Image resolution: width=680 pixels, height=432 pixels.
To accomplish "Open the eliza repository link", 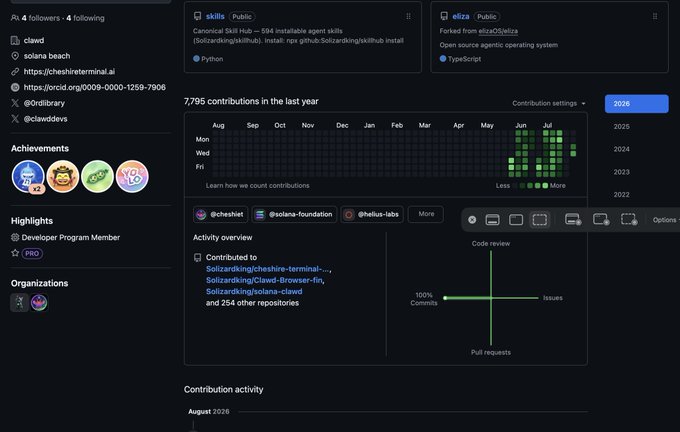I will coord(461,16).
